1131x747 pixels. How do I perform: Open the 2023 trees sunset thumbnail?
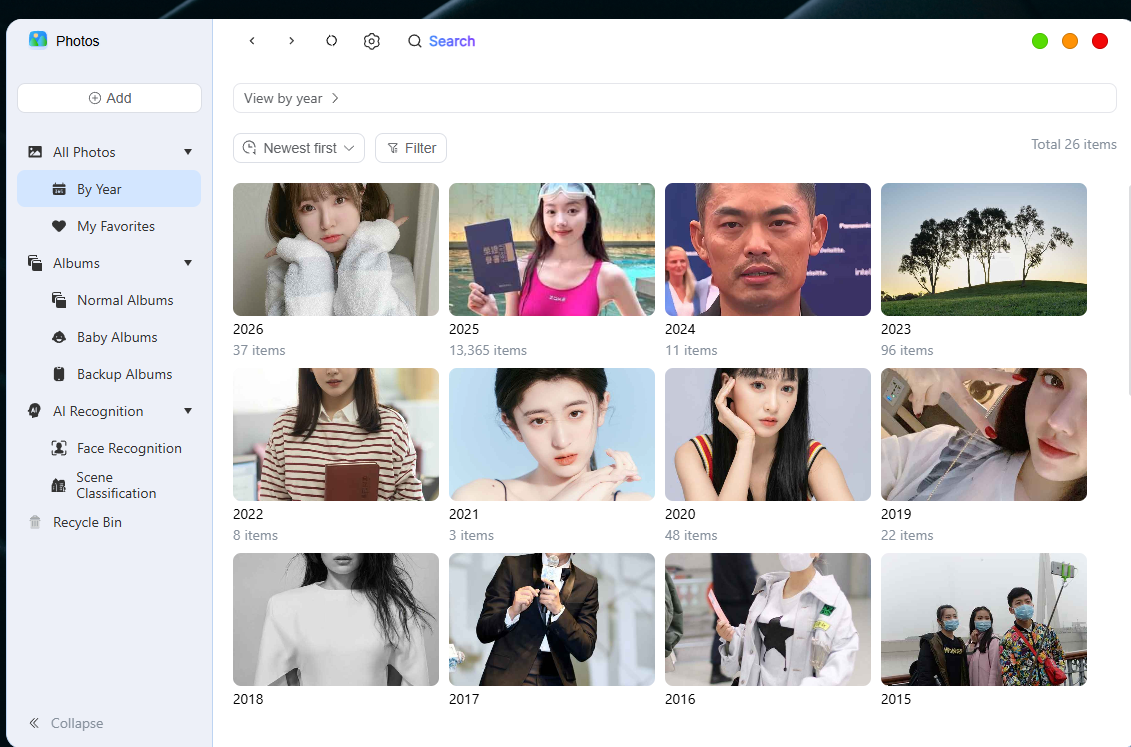[984, 249]
